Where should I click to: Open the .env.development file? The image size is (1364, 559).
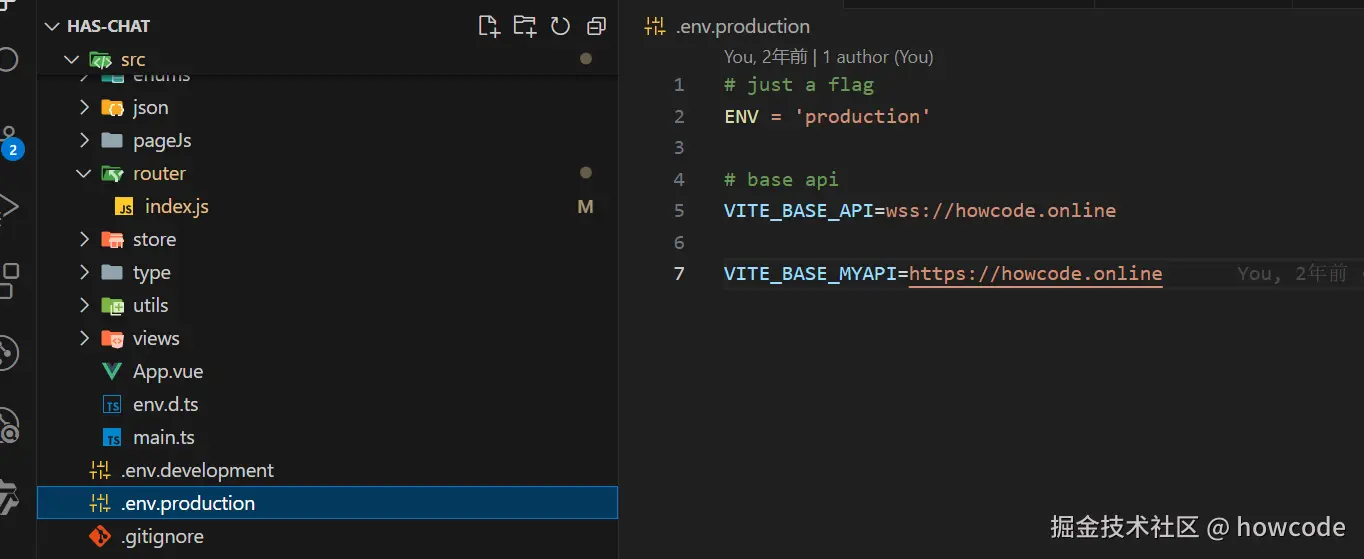[196, 470]
